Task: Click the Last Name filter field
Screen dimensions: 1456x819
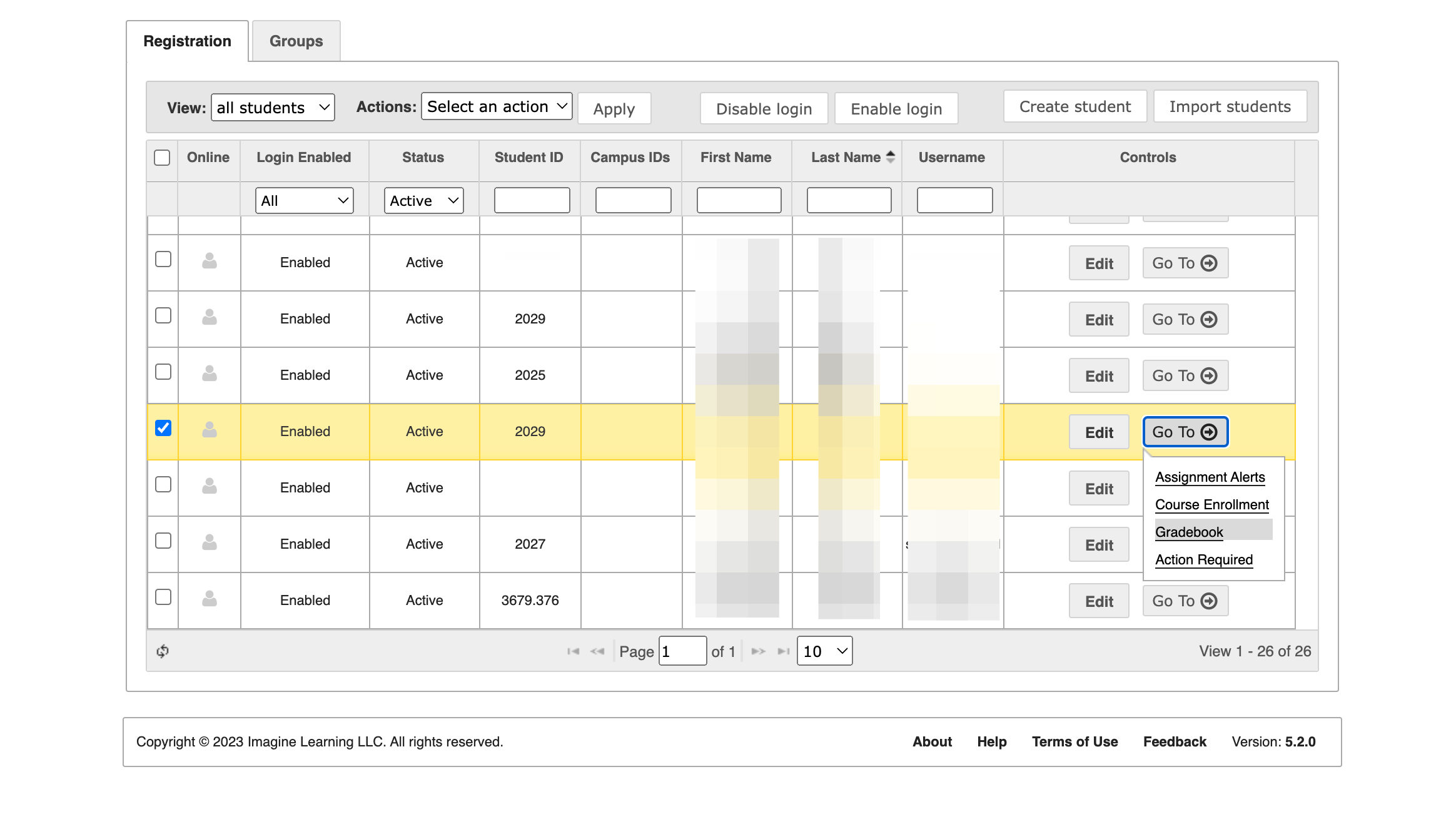Action: pyautogui.click(x=849, y=200)
